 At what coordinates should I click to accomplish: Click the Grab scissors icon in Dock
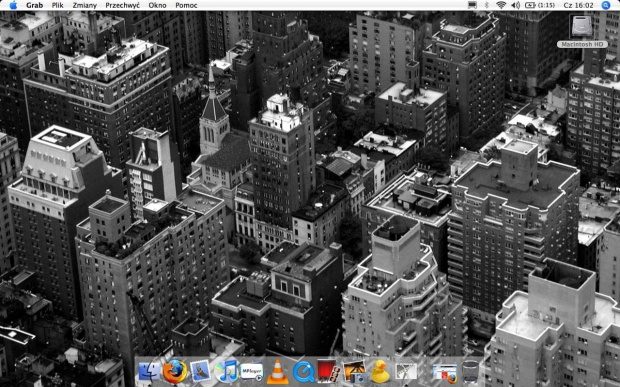pos(406,372)
